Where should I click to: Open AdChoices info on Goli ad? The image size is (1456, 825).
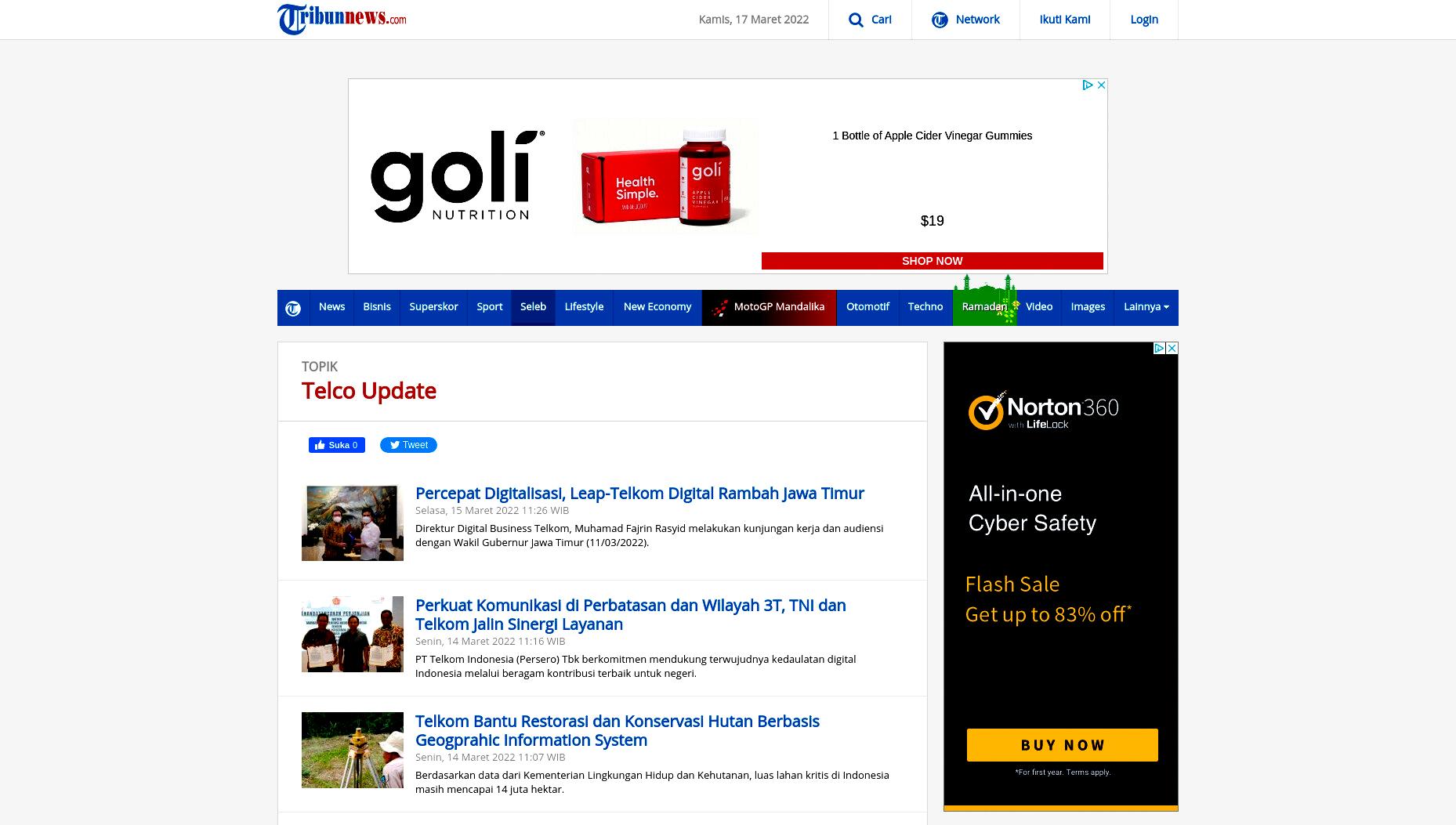pos(1088,85)
